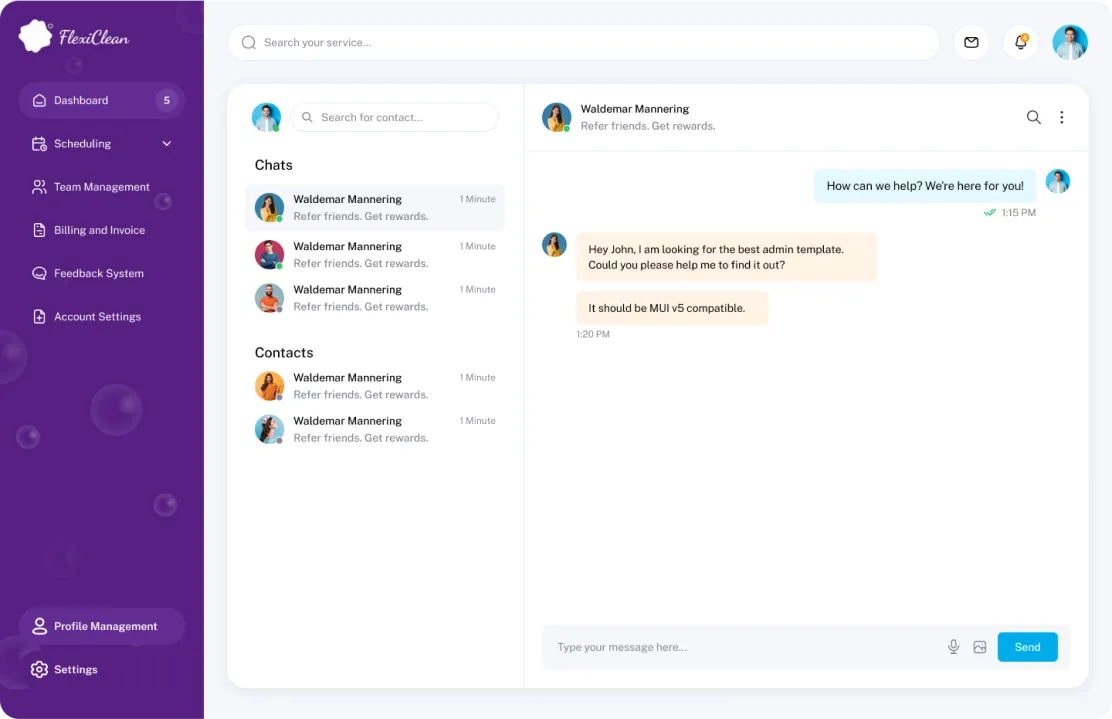Open the three-dot menu in the chat header
The image size is (1112, 719).
pyautogui.click(x=1062, y=117)
